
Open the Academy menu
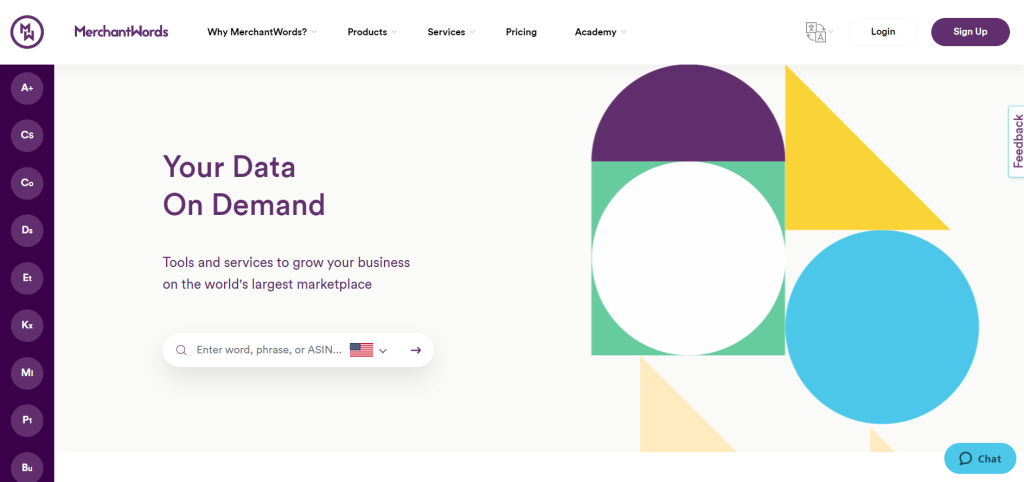pyautogui.click(x=595, y=32)
